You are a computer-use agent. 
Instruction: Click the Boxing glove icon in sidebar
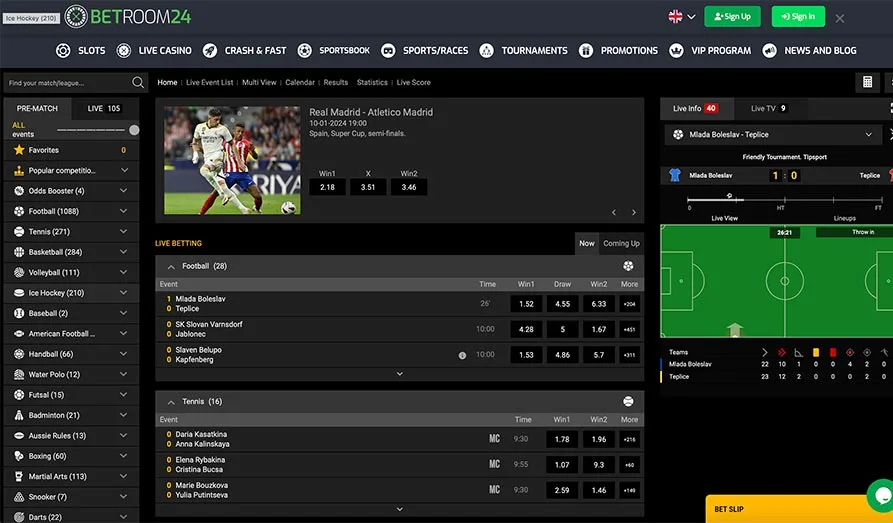(19, 456)
